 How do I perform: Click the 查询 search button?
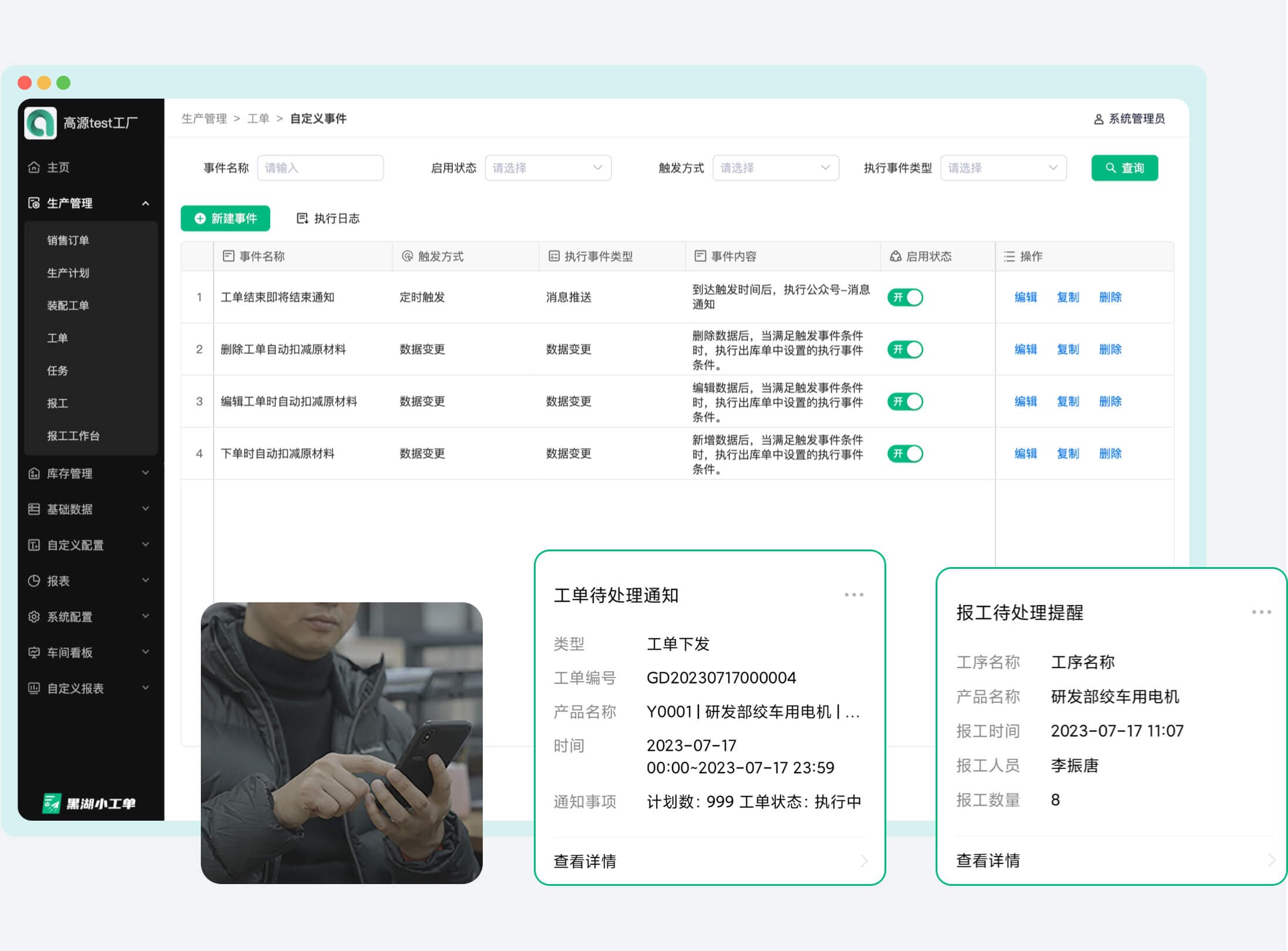[x=1124, y=168]
